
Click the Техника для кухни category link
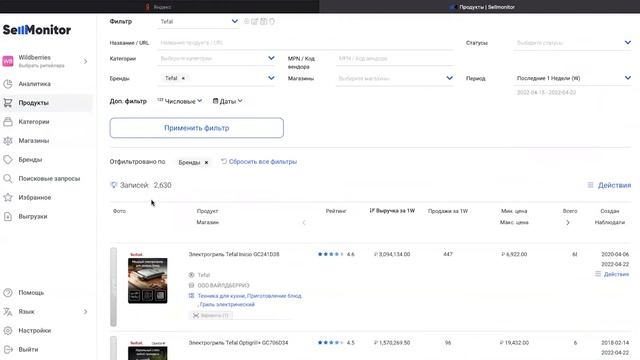(x=221, y=296)
